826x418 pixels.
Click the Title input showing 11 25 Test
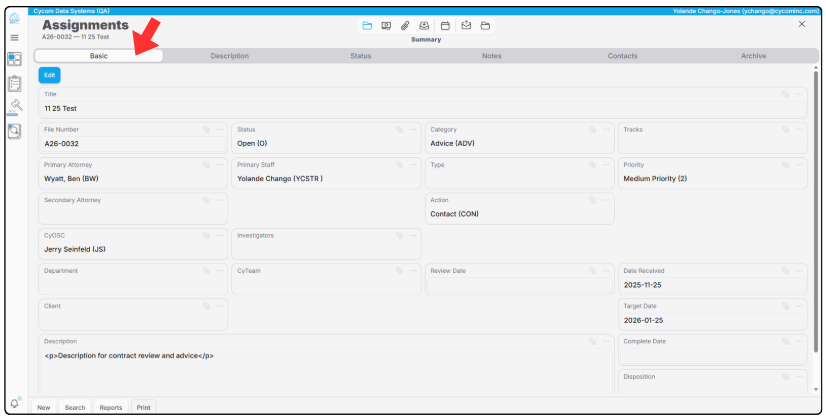coord(423,109)
